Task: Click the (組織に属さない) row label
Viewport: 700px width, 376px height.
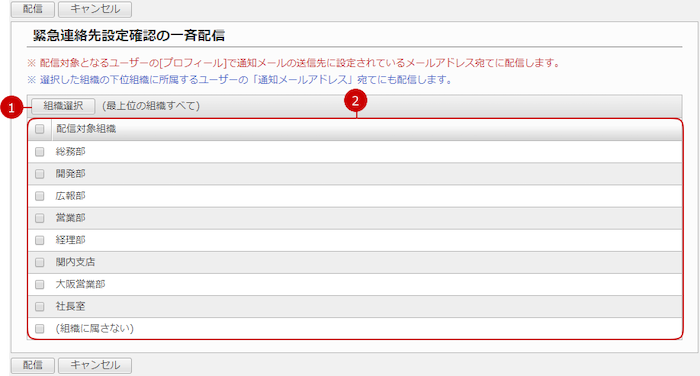Action: click(95, 328)
